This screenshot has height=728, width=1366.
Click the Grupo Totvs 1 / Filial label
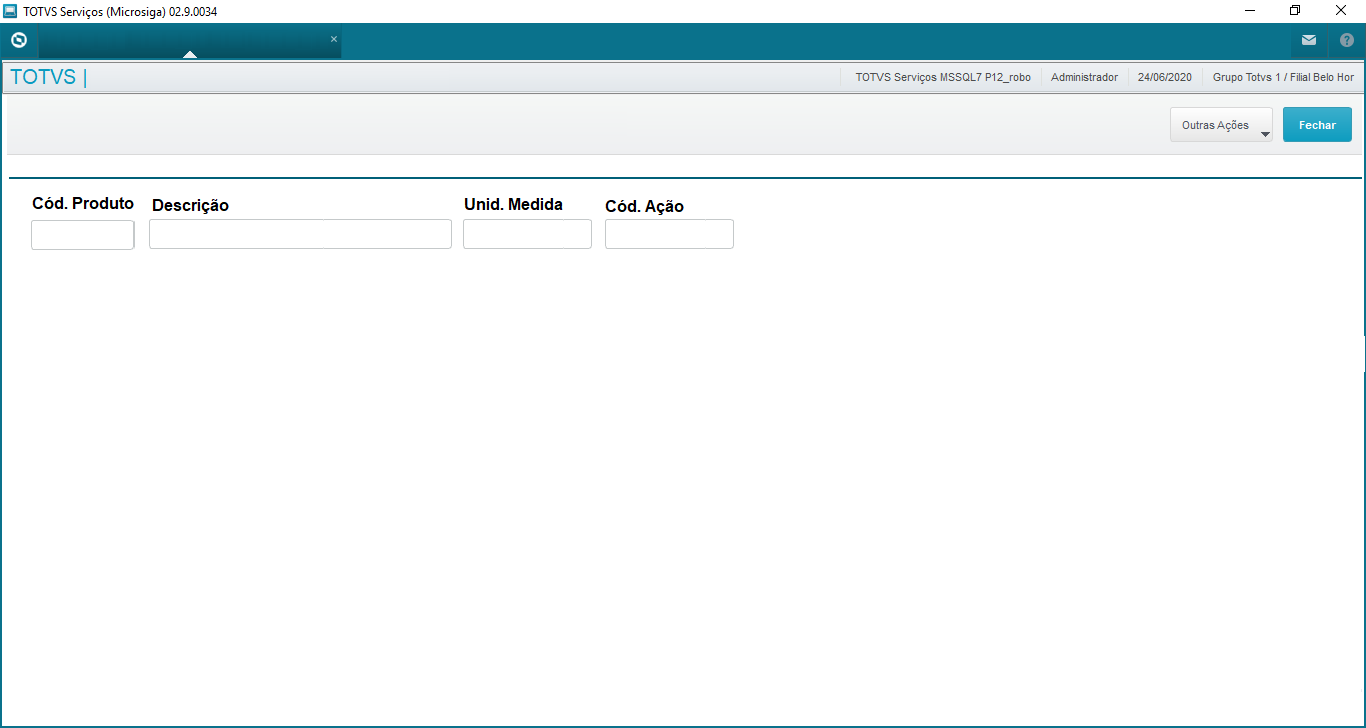(x=1283, y=77)
